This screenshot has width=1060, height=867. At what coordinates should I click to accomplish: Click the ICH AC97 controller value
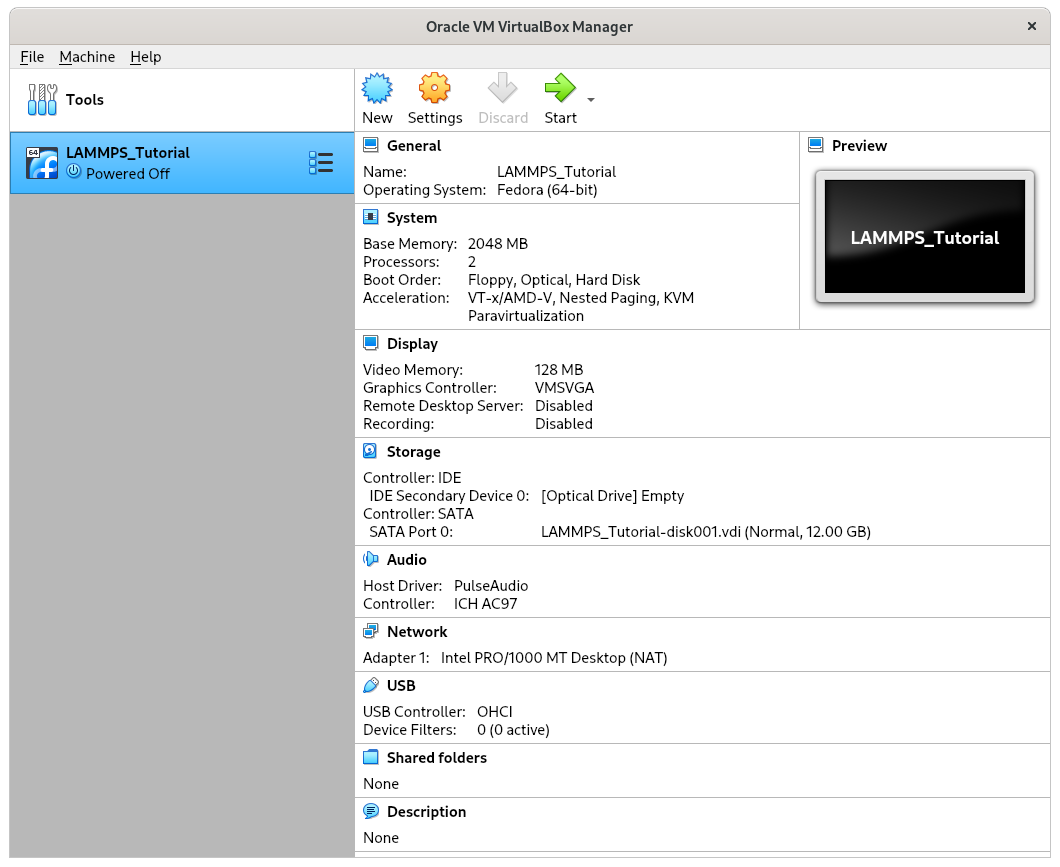(x=485, y=604)
